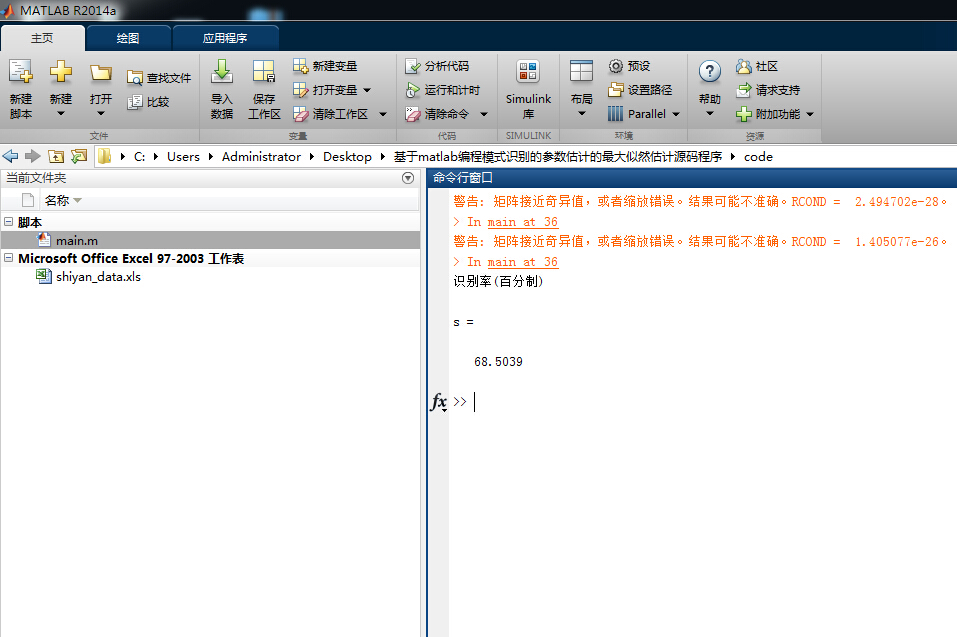Click the code folder in the address path
The height and width of the screenshot is (637, 957).
758,157
